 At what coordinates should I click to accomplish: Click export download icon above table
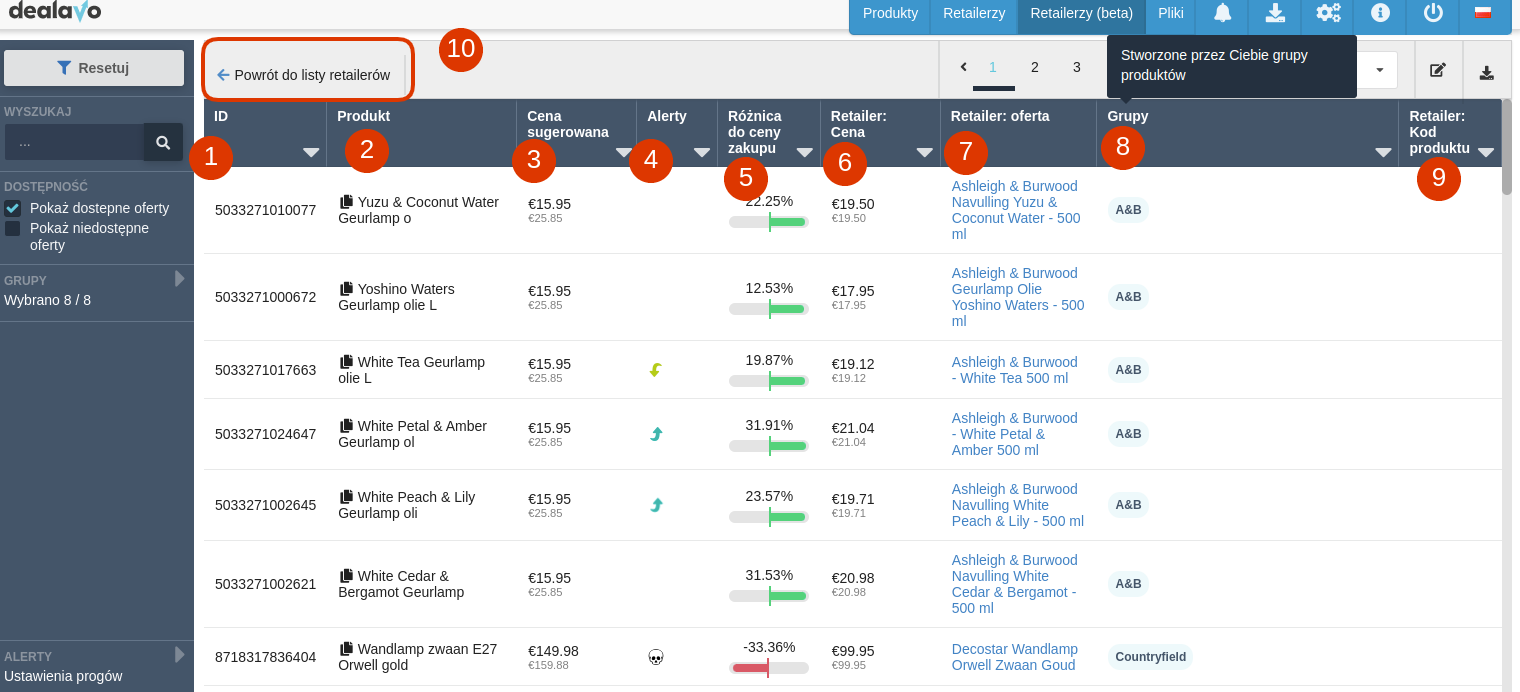1487,71
